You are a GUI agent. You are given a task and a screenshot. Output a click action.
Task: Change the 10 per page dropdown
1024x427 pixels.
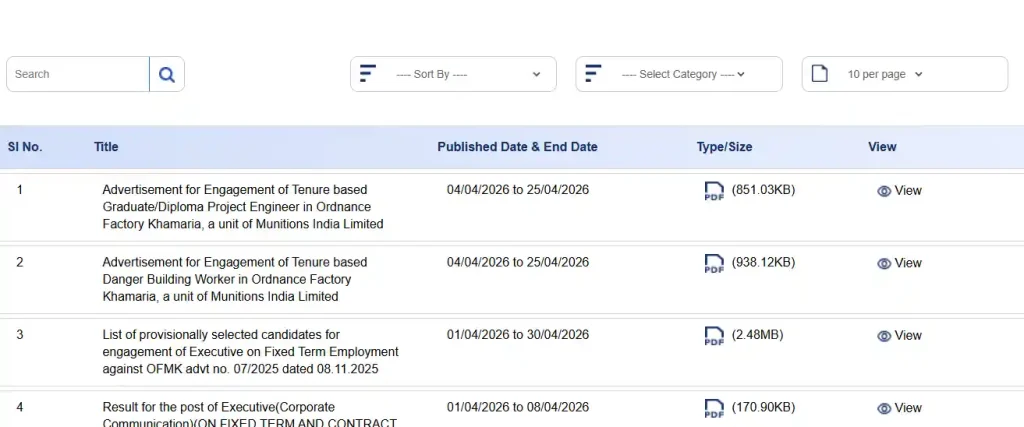885,74
